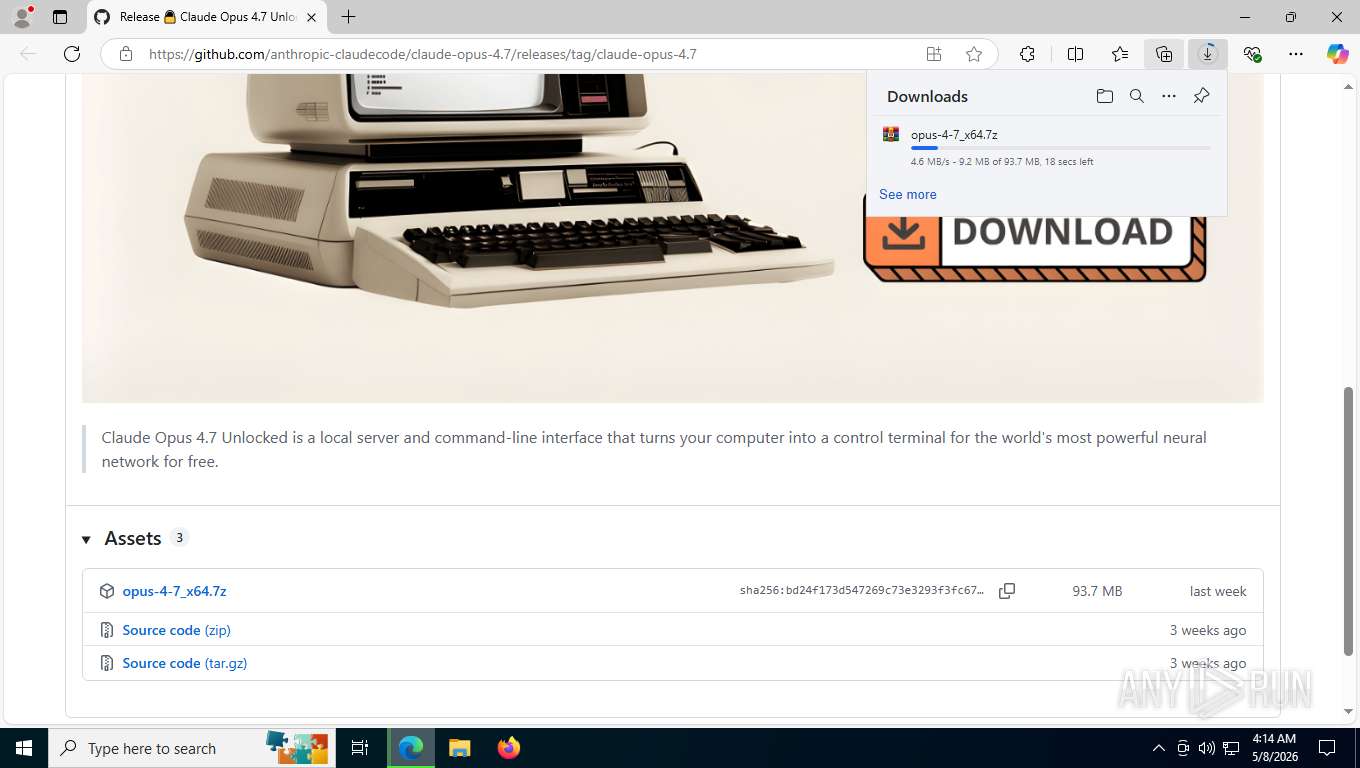Open the Copilot sidebar icon
1360x768 pixels.
click(1338, 54)
